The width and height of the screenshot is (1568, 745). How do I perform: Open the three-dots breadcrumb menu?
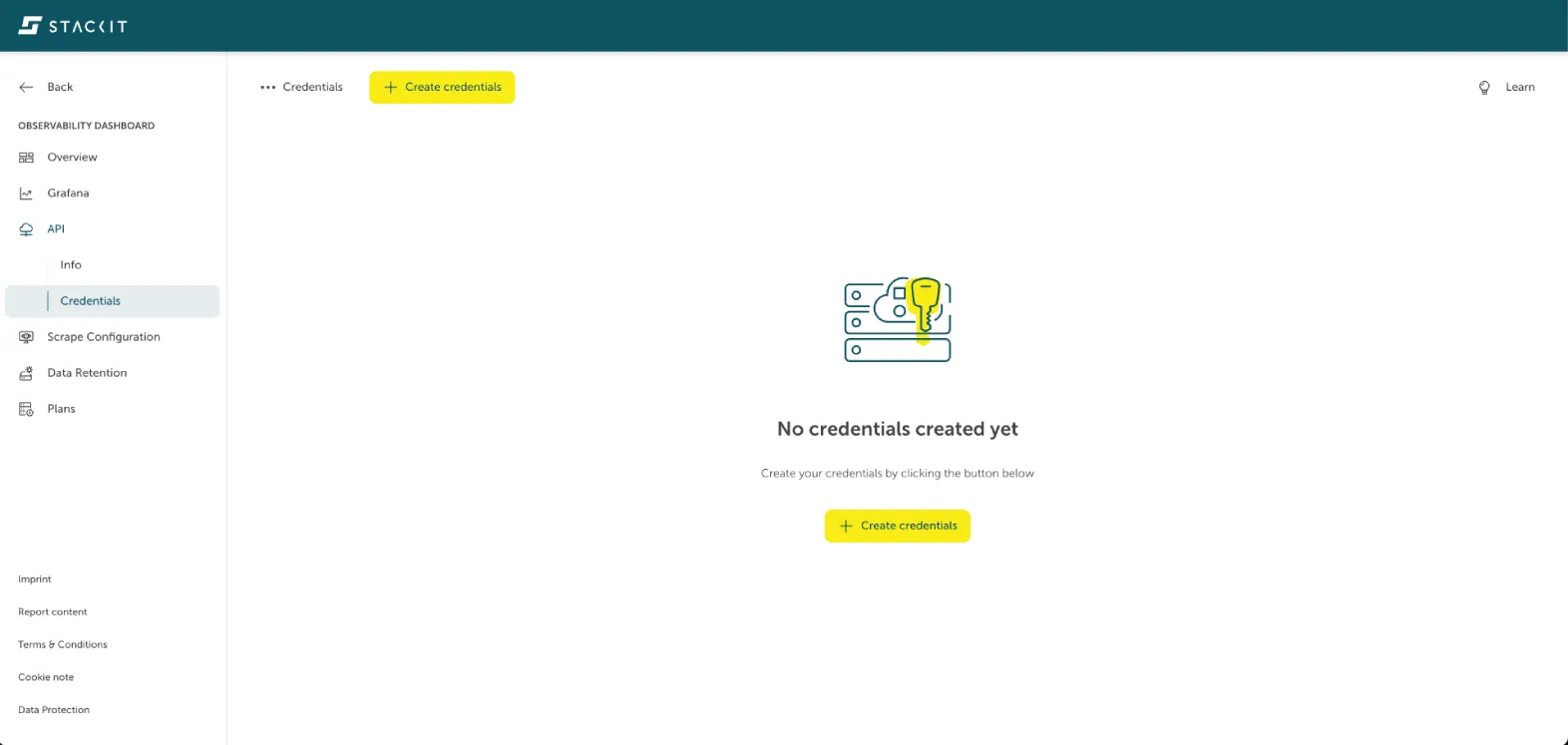(x=267, y=88)
